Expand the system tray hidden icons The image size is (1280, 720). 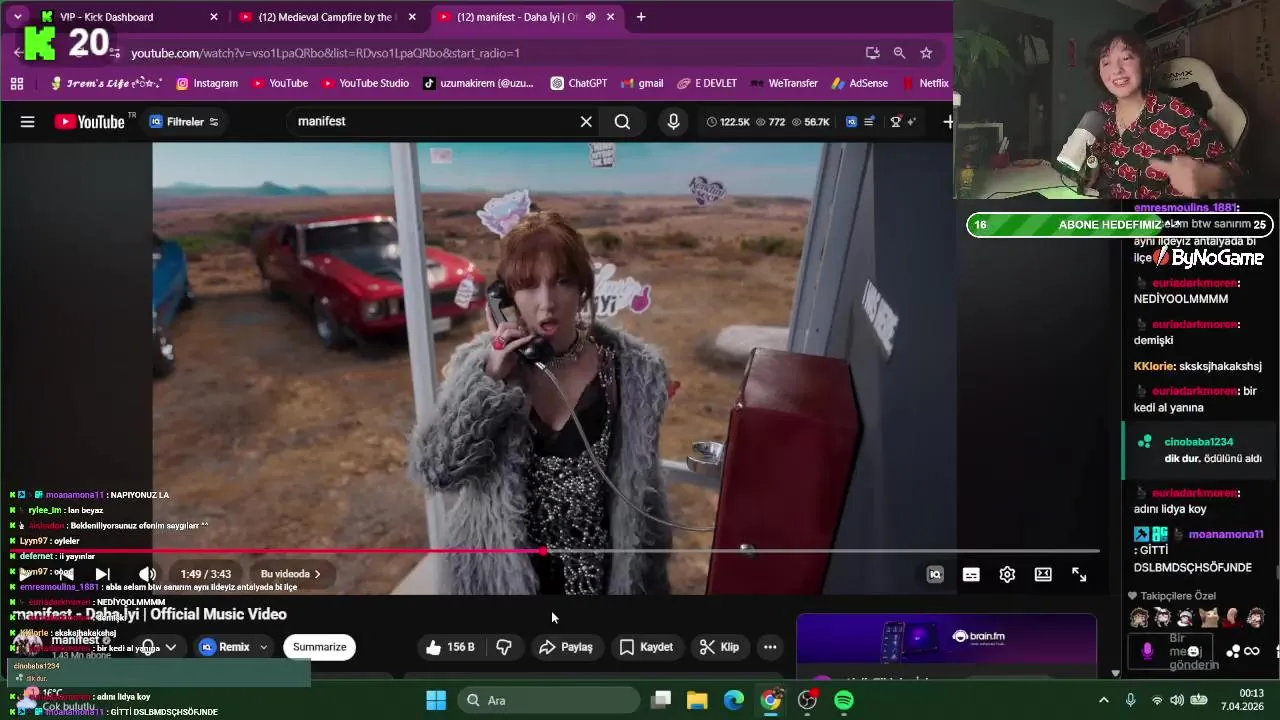[x=1103, y=700]
